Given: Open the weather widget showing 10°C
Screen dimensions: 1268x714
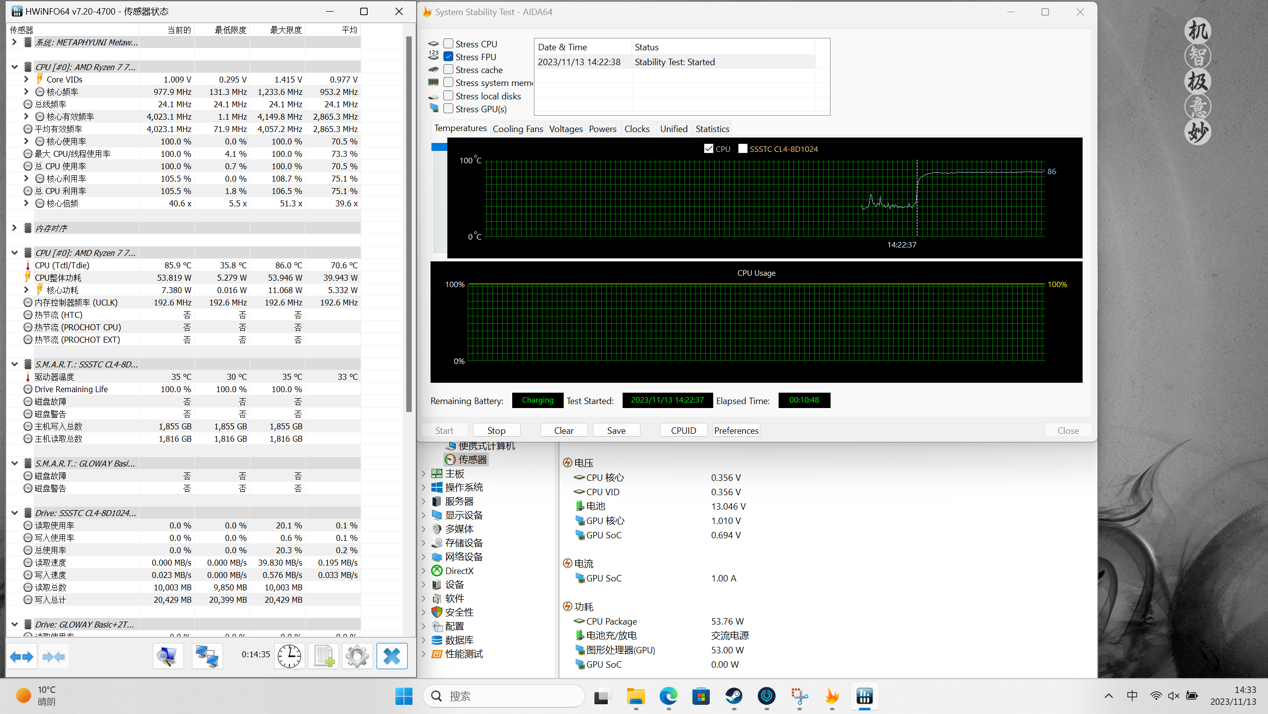Looking at the screenshot, I should (x=38, y=696).
